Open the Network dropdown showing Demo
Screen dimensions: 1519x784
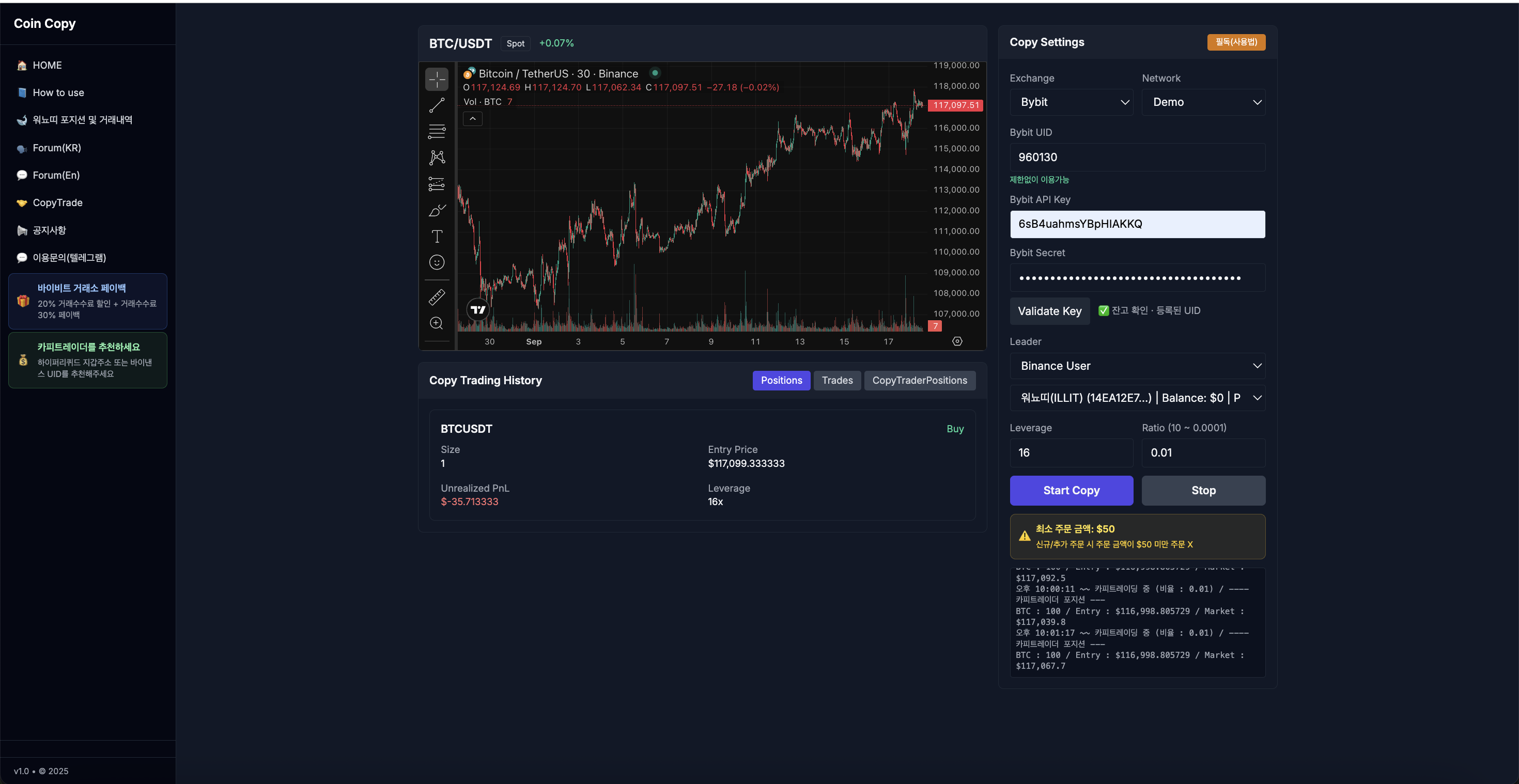pos(1203,103)
